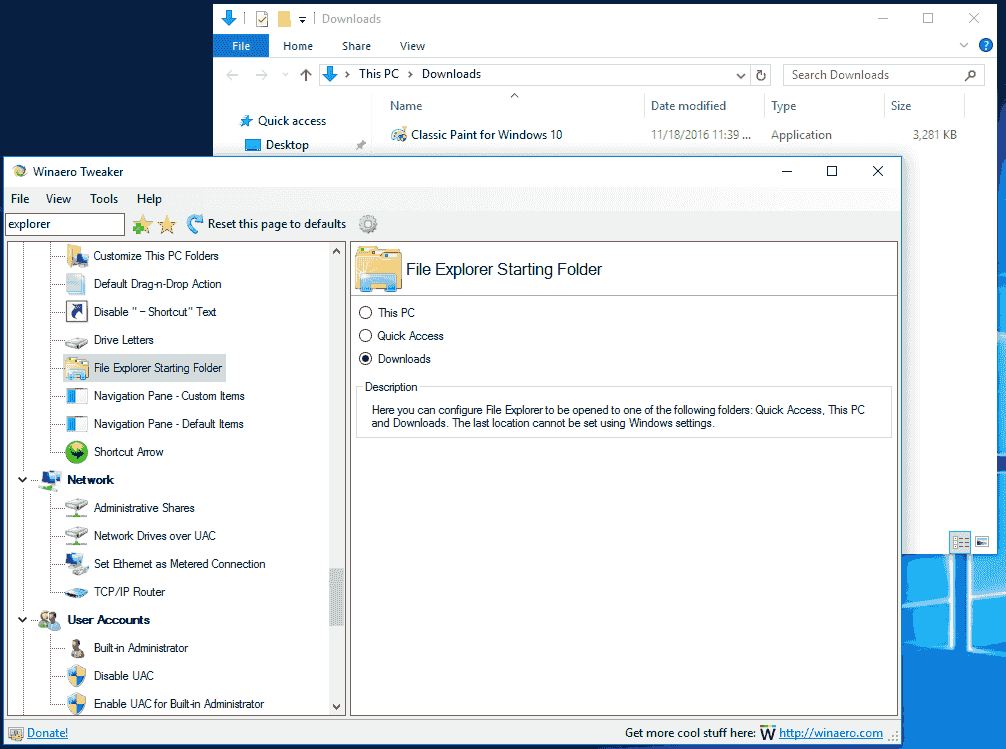Open the Tools menu in Winaero Tweaker
The image size is (1006, 749).
pyautogui.click(x=103, y=198)
